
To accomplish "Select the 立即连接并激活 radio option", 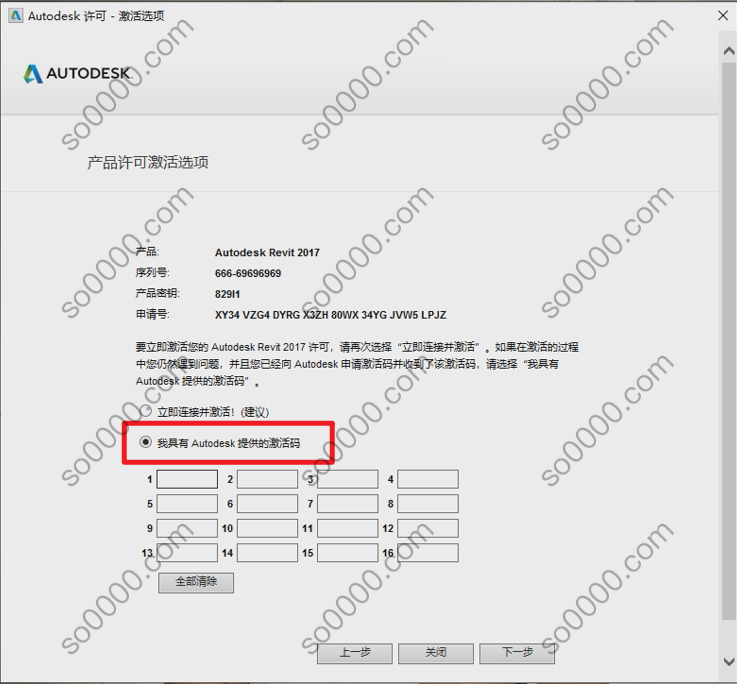I will pyautogui.click(x=147, y=412).
